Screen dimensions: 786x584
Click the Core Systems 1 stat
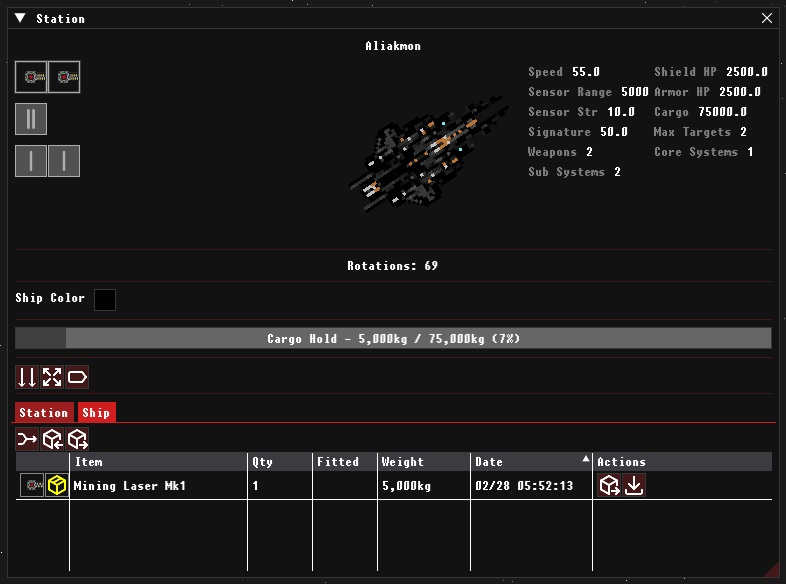click(704, 152)
